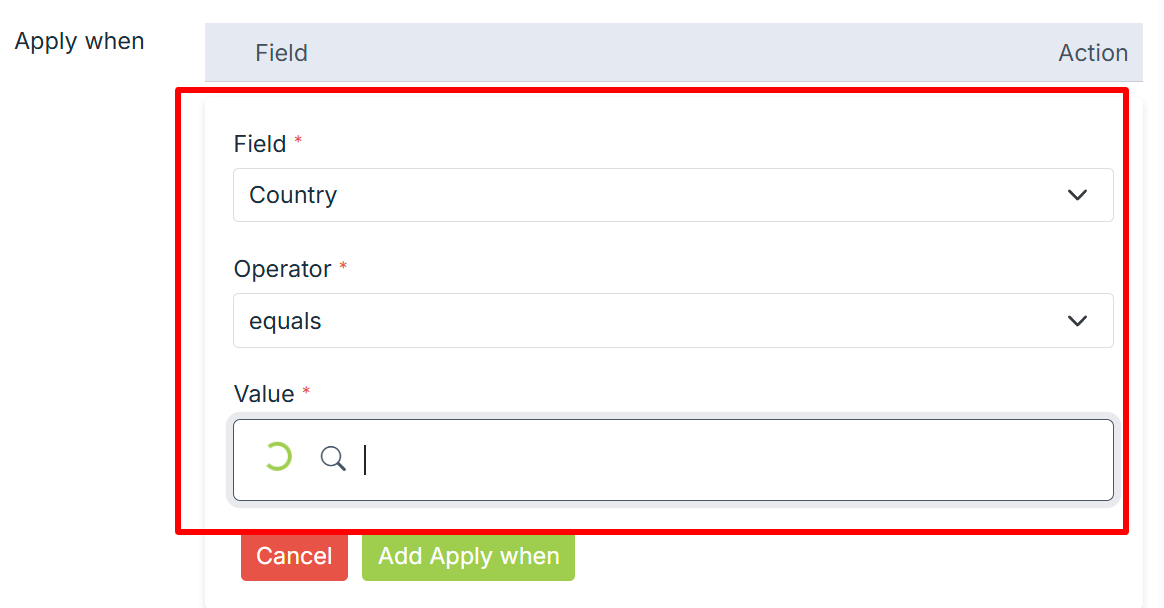The image size is (1164, 608).
Task: Click the Field form label
Action: tap(260, 144)
